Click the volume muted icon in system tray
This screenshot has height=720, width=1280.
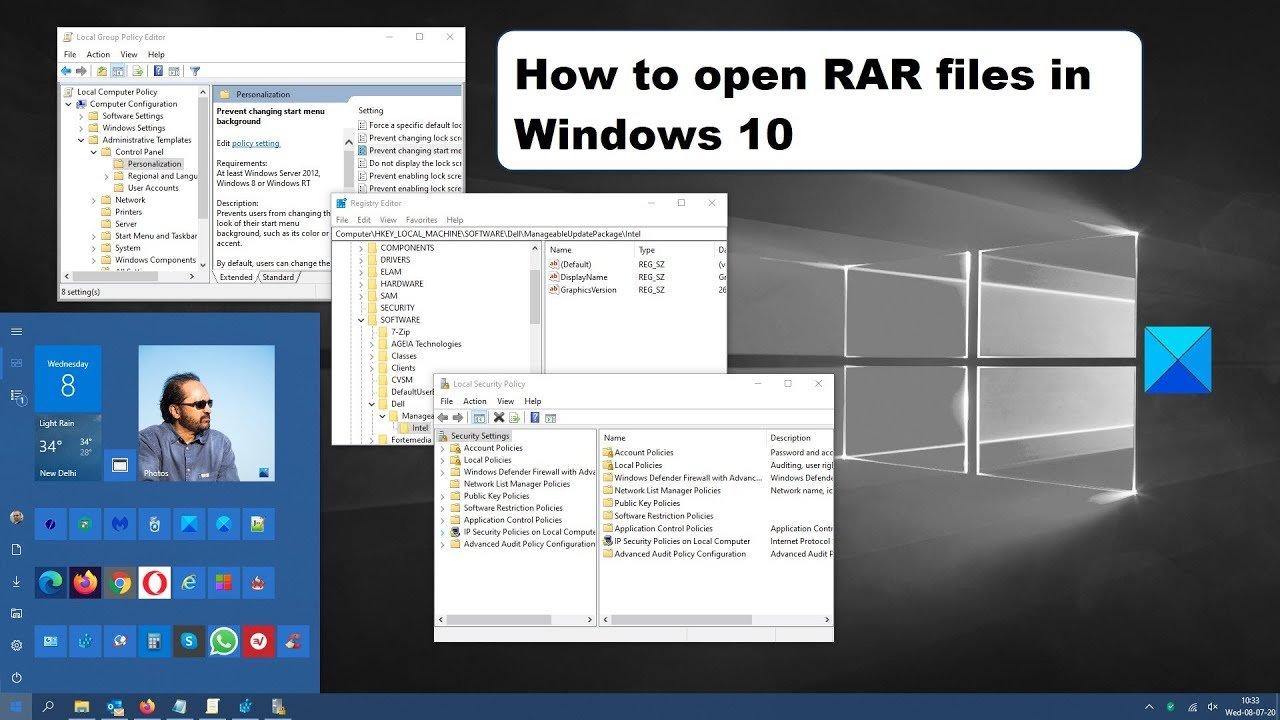(x=1212, y=707)
